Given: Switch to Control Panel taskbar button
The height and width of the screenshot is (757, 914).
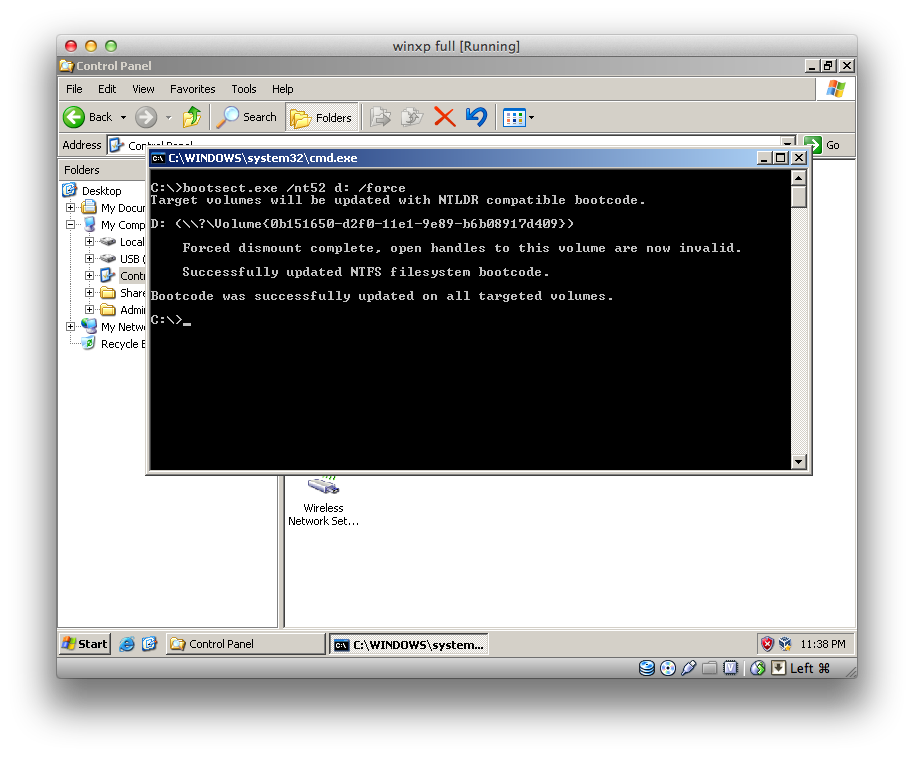Looking at the screenshot, I should pyautogui.click(x=245, y=644).
